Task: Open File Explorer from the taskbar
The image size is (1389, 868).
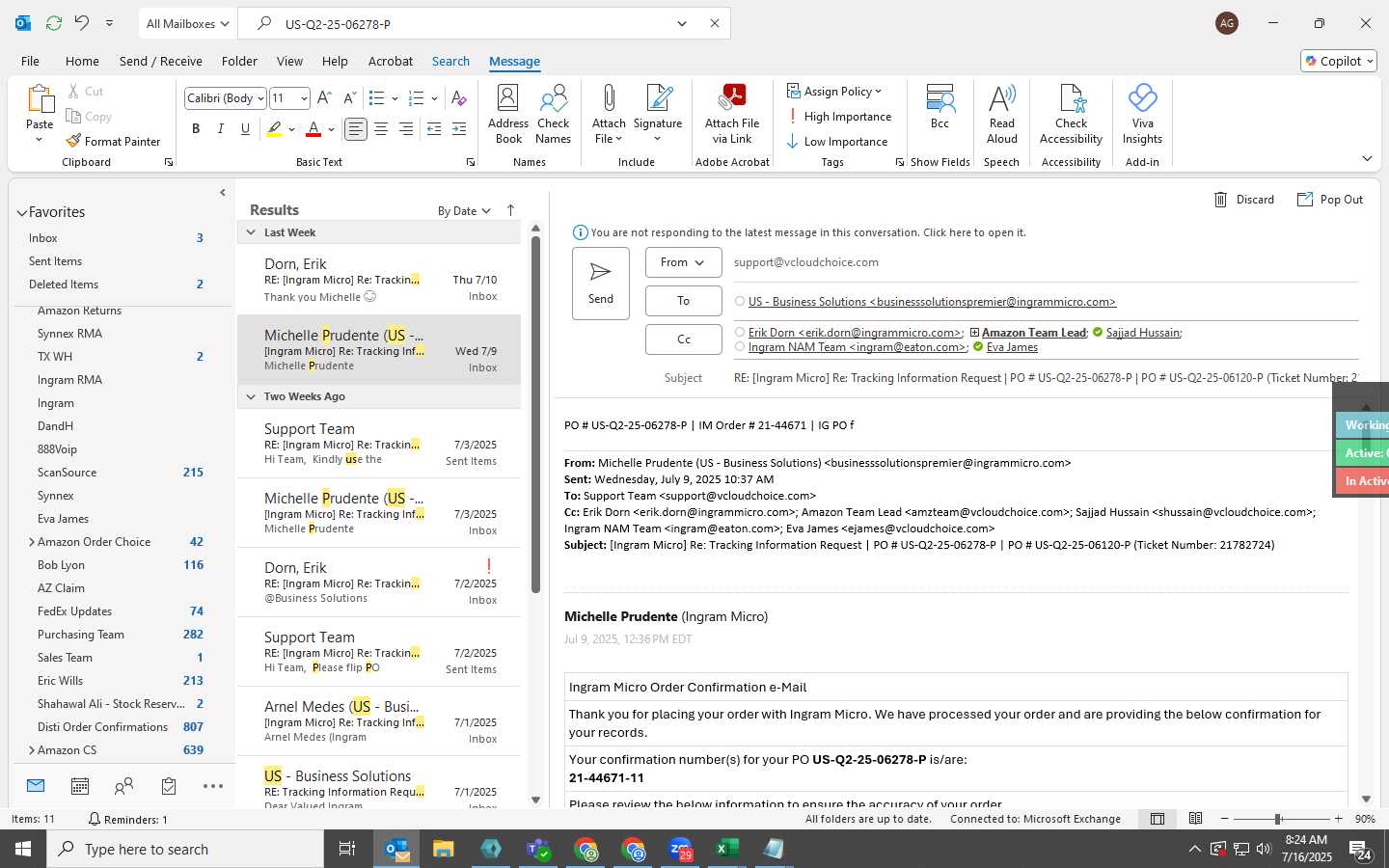Action: [x=444, y=849]
